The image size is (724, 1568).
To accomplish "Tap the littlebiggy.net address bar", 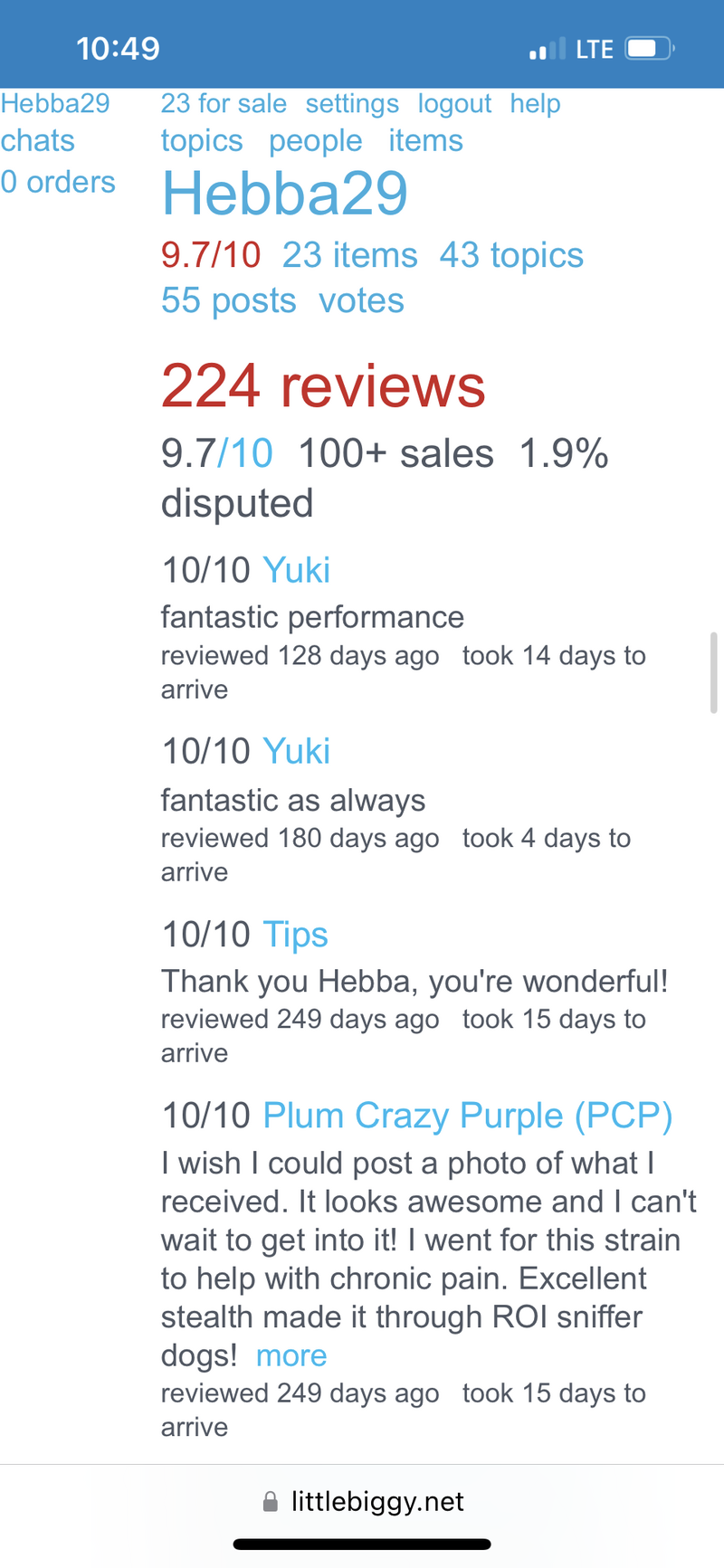I will [x=376, y=1502].
